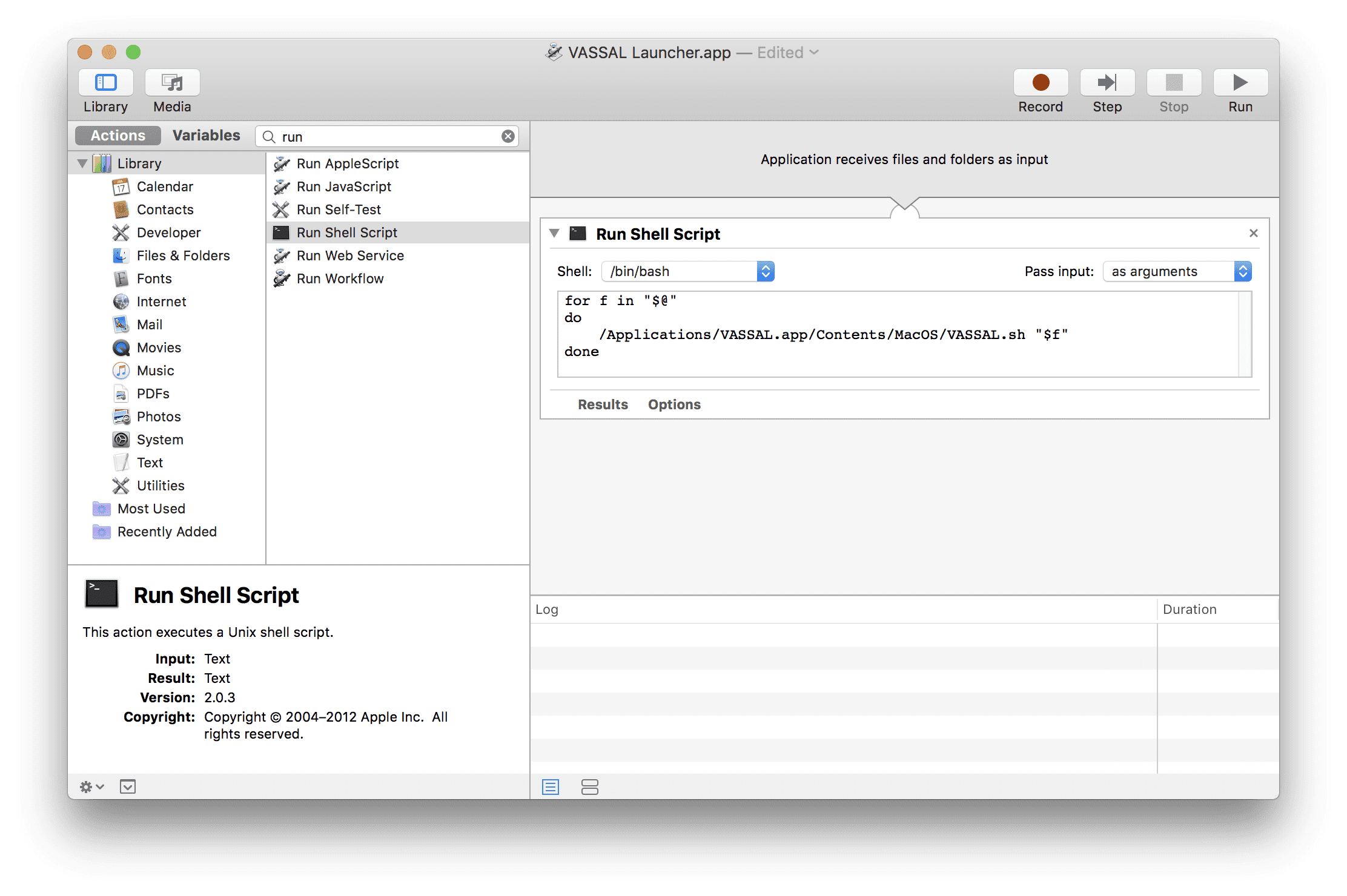Toggle the log list view at the bottom
The width and height of the screenshot is (1347, 896).
(x=551, y=786)
